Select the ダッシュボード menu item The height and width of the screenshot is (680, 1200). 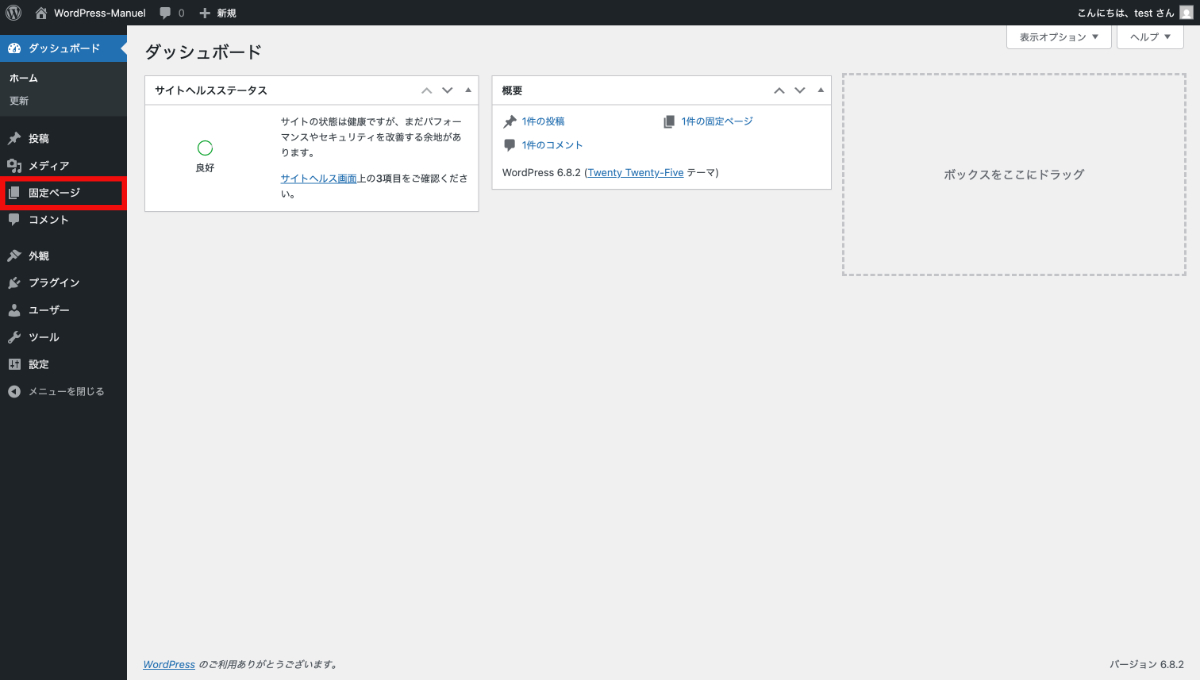[55, 47]
